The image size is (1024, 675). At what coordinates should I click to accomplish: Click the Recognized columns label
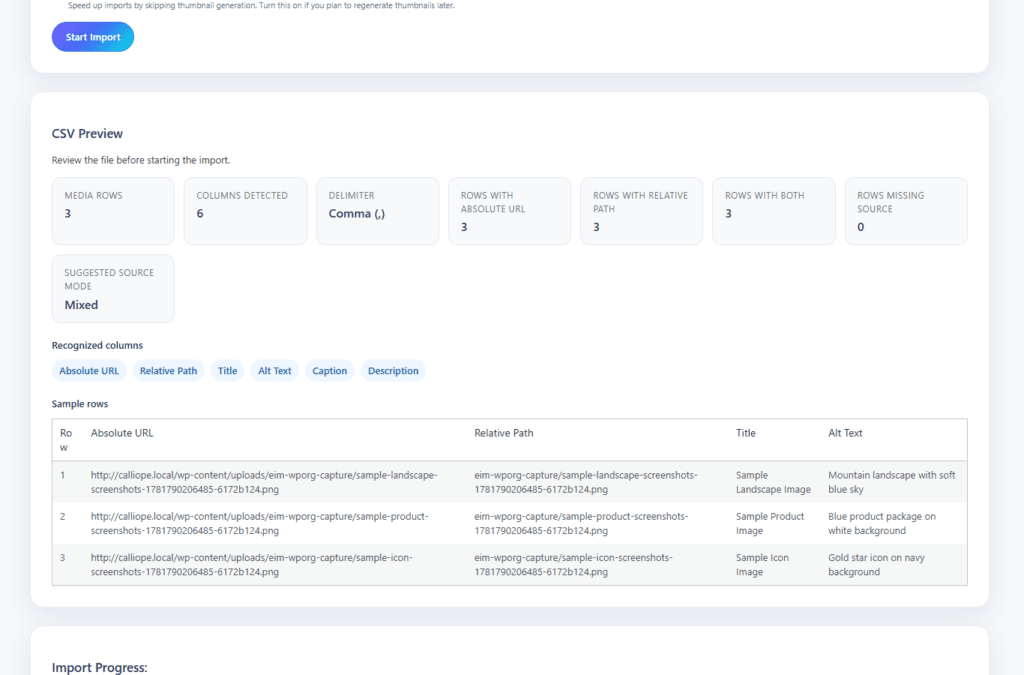point(97,345)
